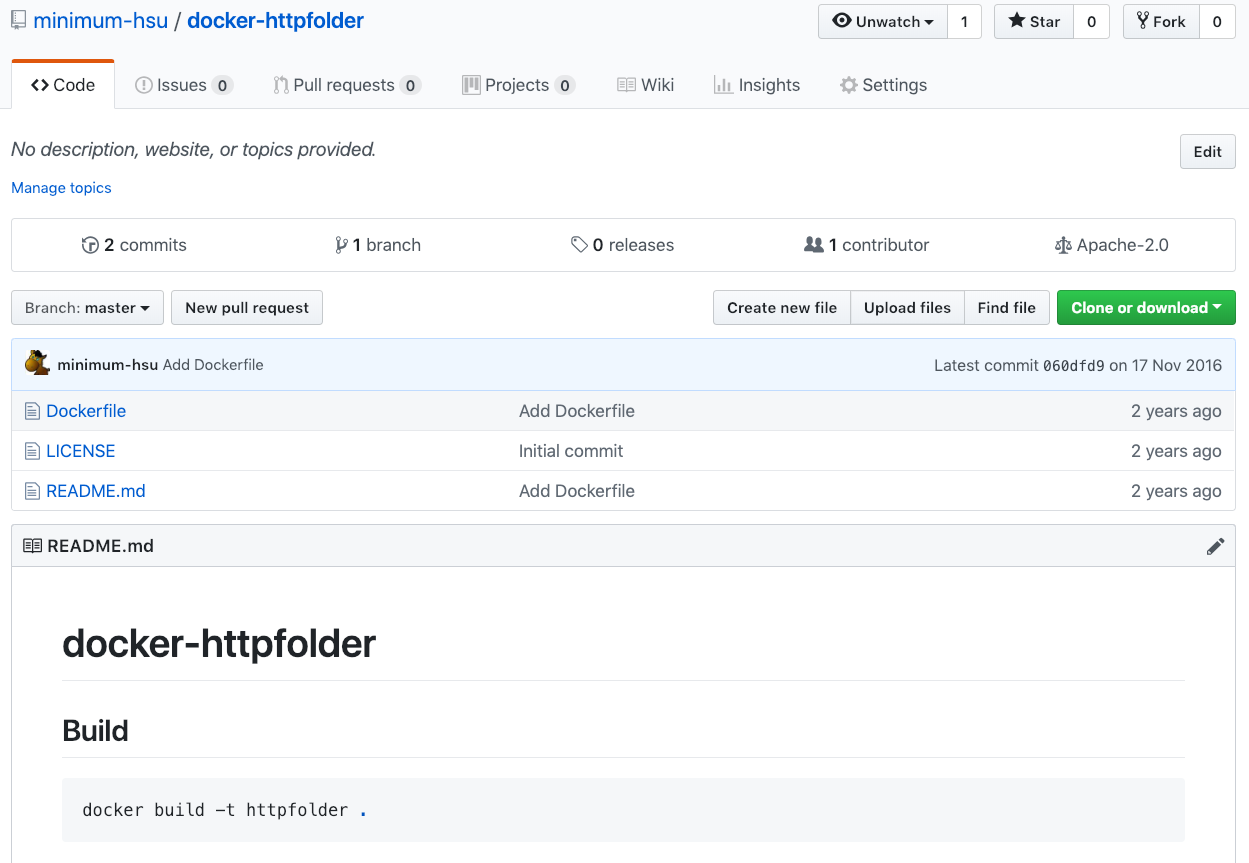The height and width of the screenshot is (863, 1249).
Task: Click the book icon in the README.md header
Action: tap(33, 546)
